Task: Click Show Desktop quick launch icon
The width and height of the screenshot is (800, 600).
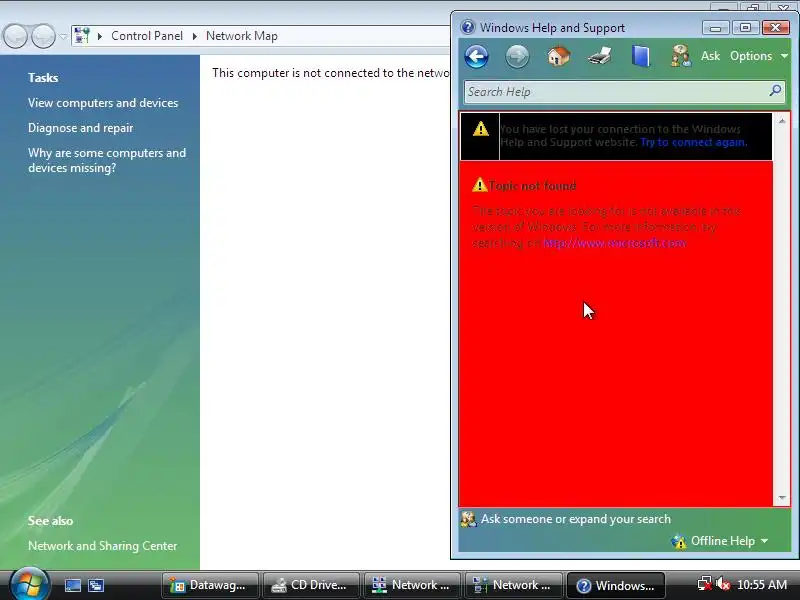Action: click(72, 585)
